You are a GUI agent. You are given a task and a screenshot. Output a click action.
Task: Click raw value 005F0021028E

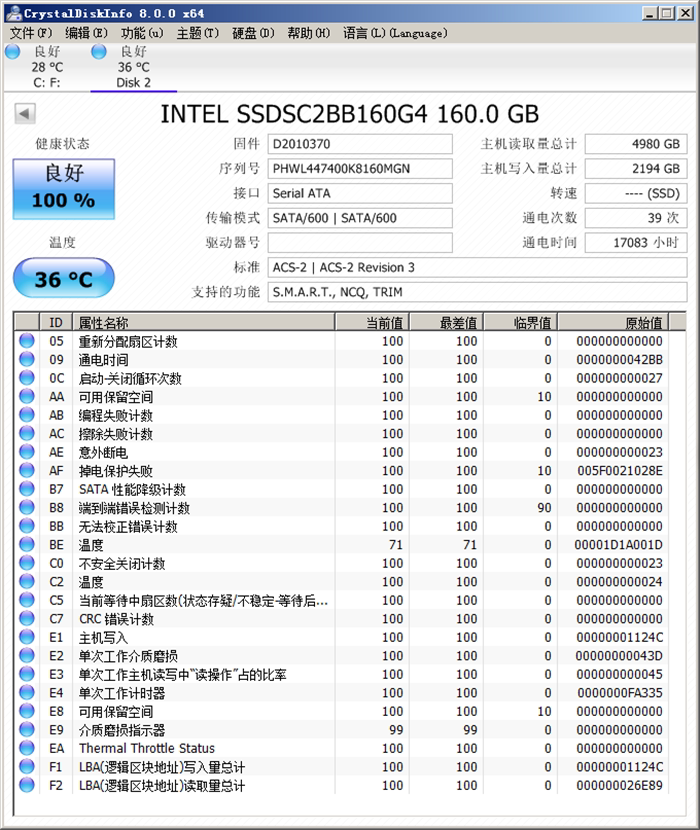pos(620,471)
